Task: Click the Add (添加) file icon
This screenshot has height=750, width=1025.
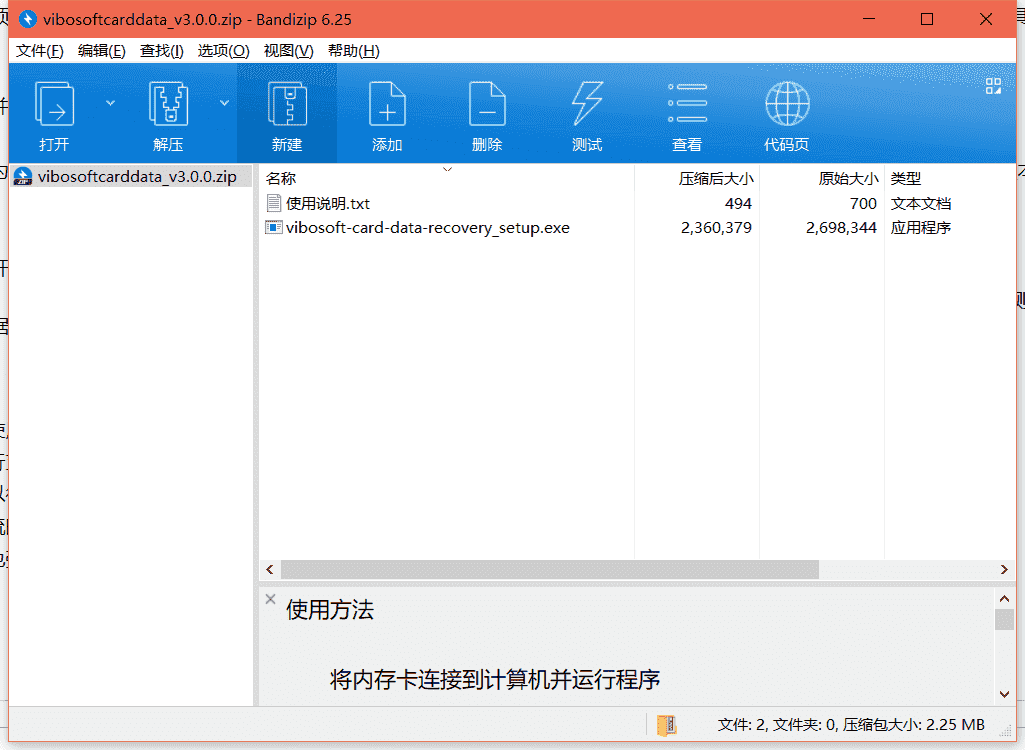Action: click(387, 105)
